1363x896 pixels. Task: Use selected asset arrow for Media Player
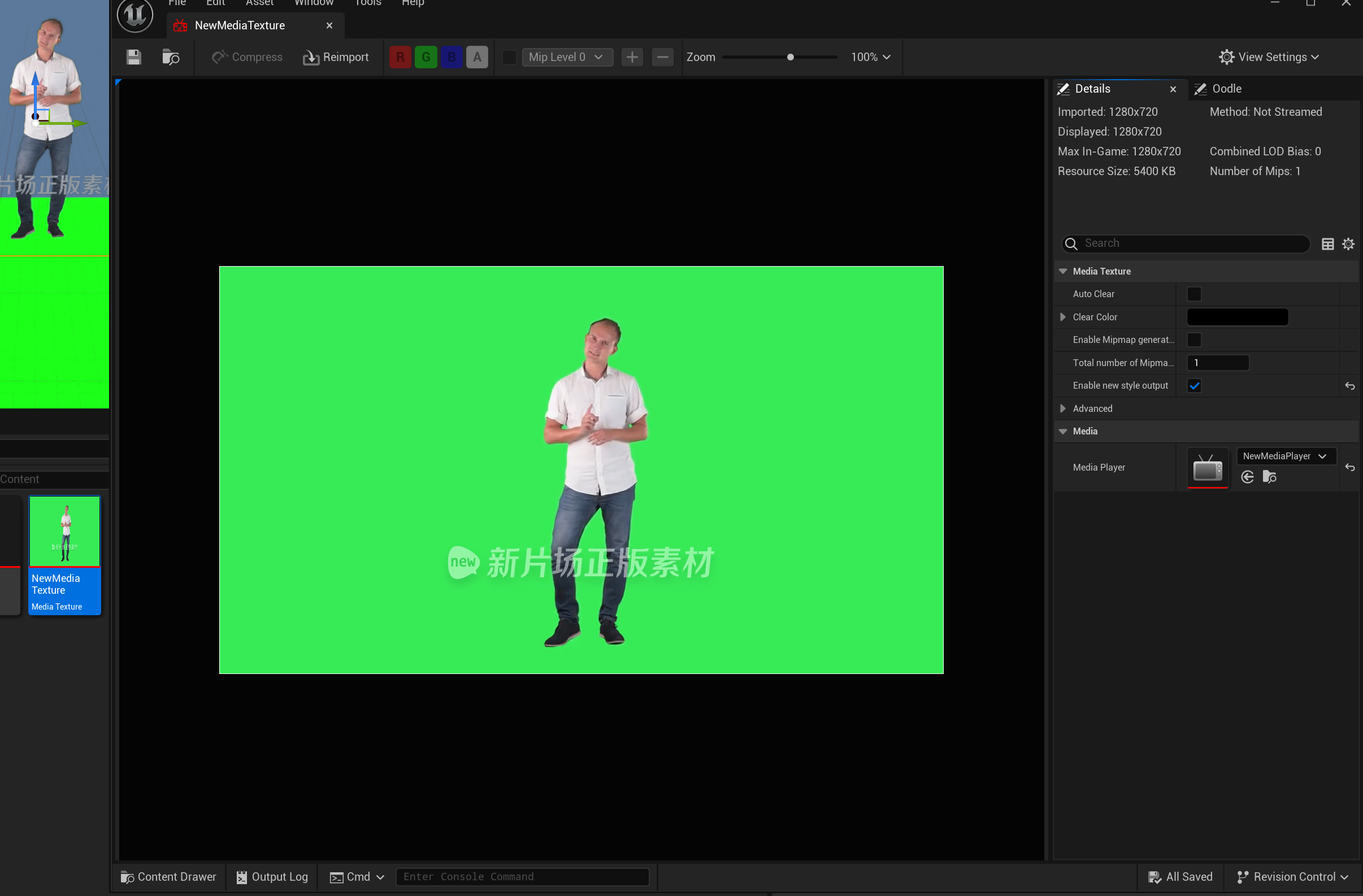1247,477
